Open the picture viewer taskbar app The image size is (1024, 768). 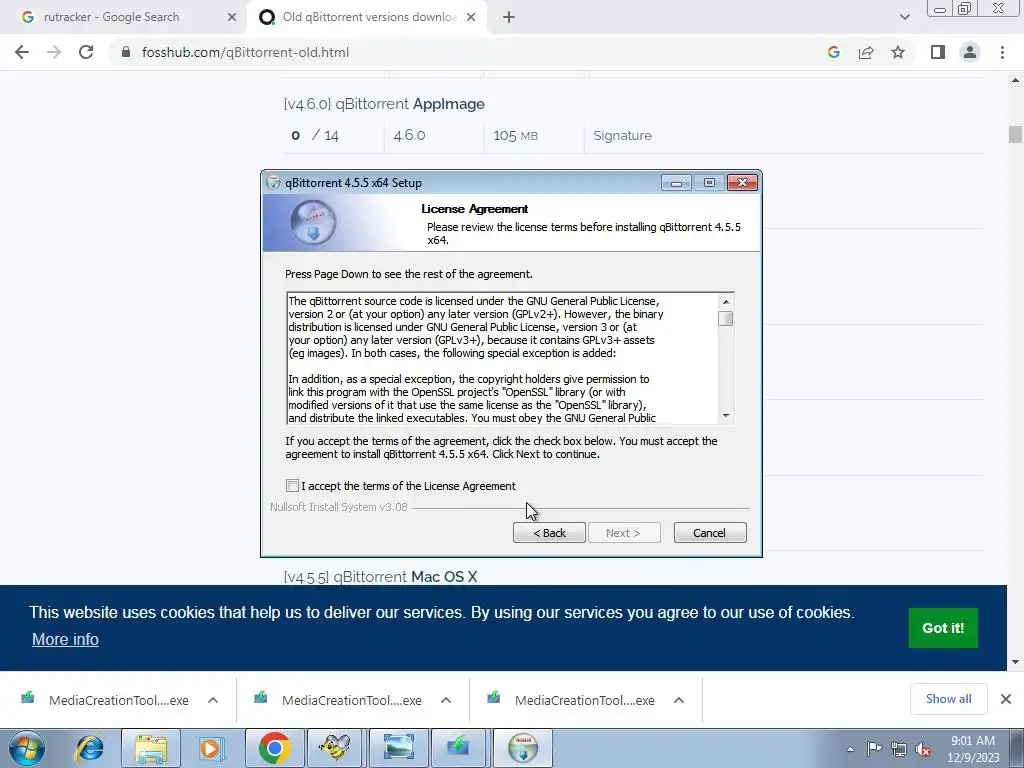pyautogui.click(x=398, y=748)
